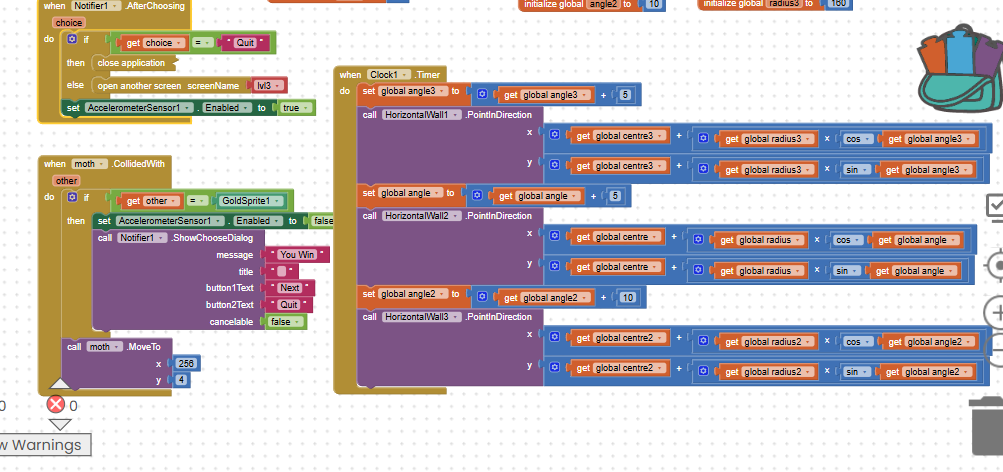1003x472 pixels.
Task: Click the center workspace target icon
Action: click(x=994, y=265)
